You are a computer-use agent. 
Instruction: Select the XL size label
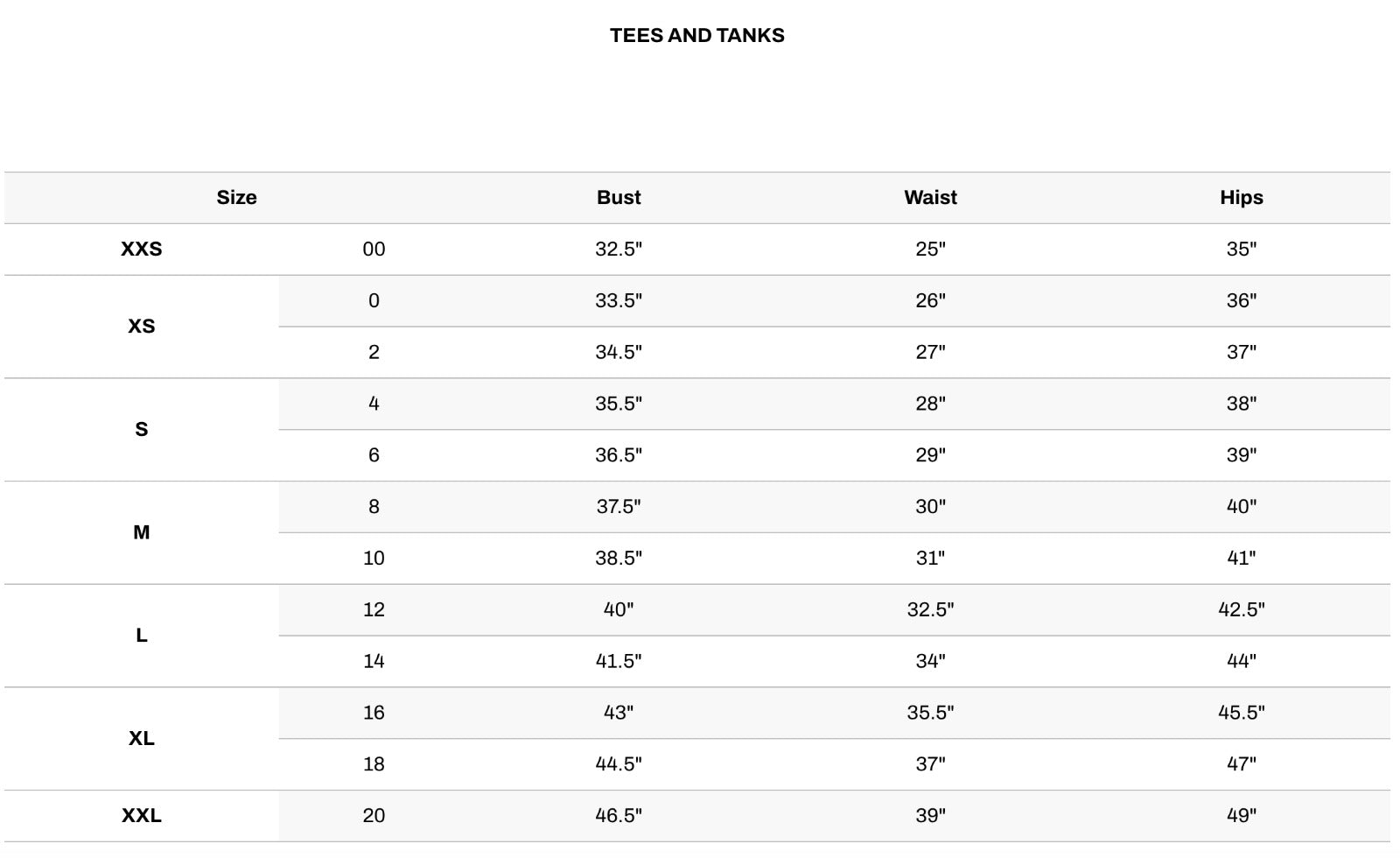141,739
